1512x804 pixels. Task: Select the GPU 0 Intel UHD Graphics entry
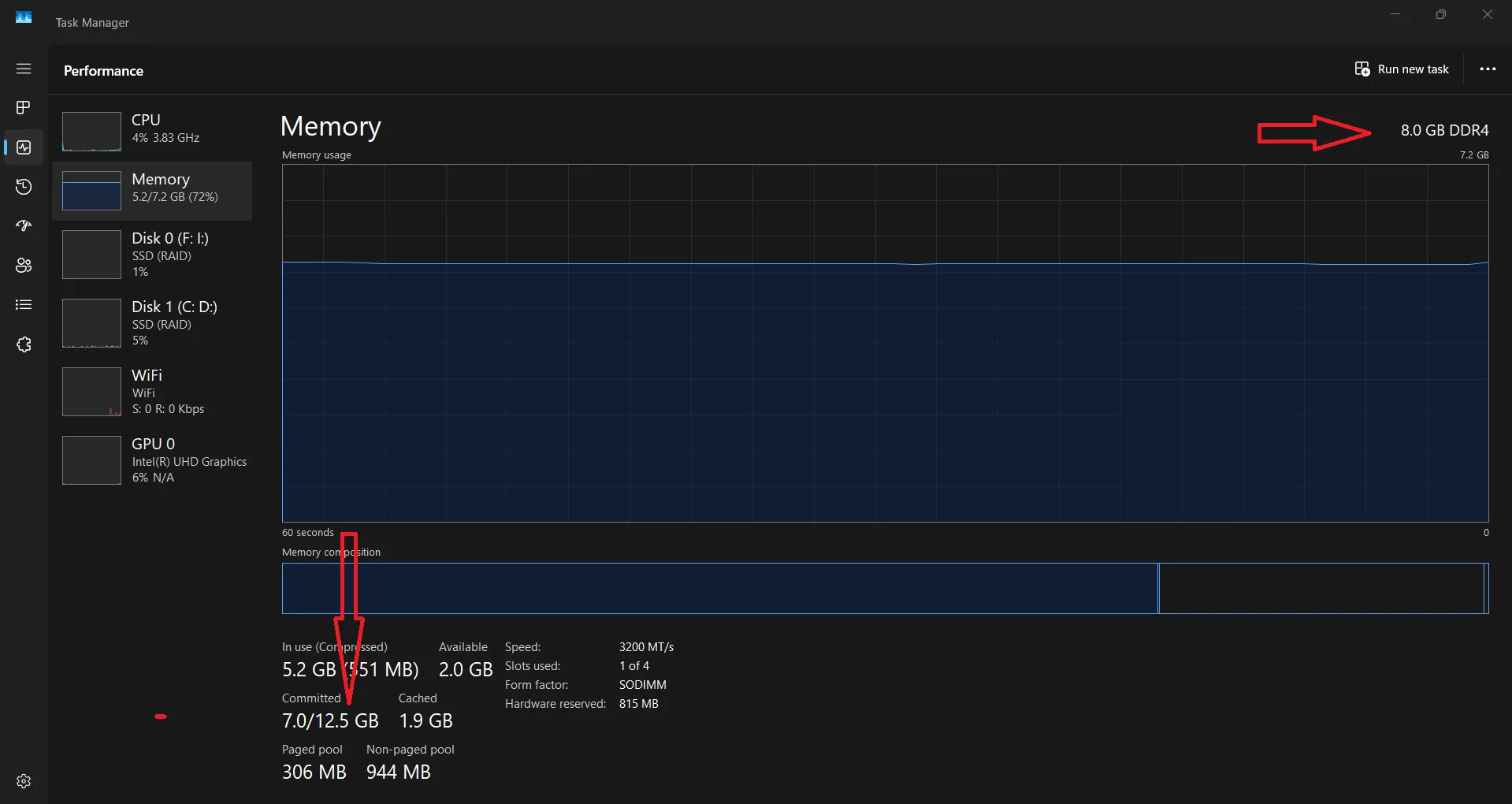pyautogui.click(x=152, y=460)
